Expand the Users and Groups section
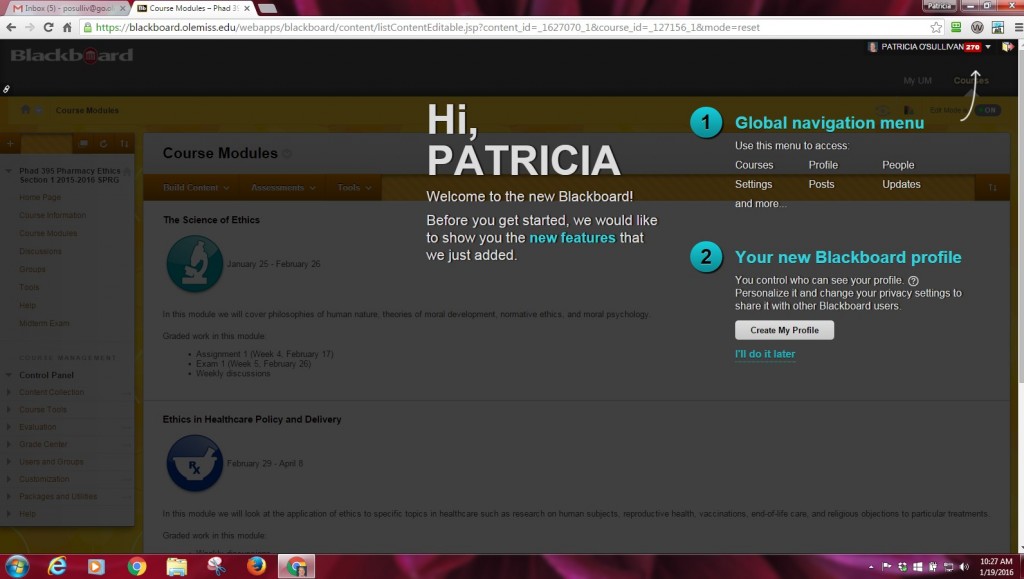 [8, 462]
